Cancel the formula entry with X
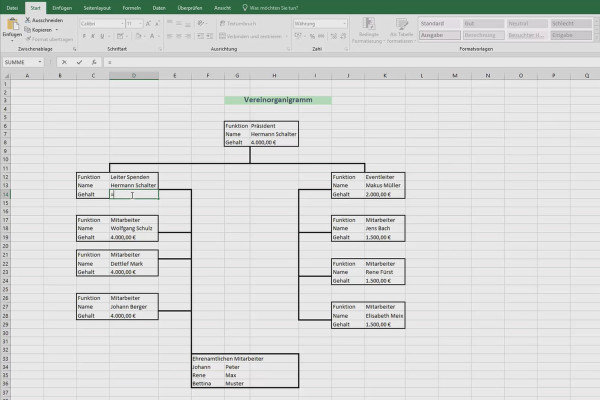The width and height of the screenshot is (600, 400). point(64,62)
